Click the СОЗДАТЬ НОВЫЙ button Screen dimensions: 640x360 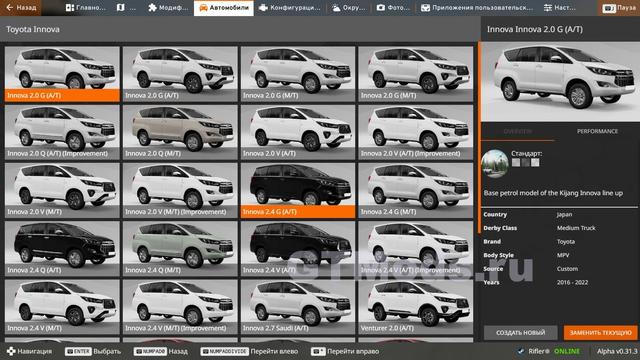click(x=520, y=333)
